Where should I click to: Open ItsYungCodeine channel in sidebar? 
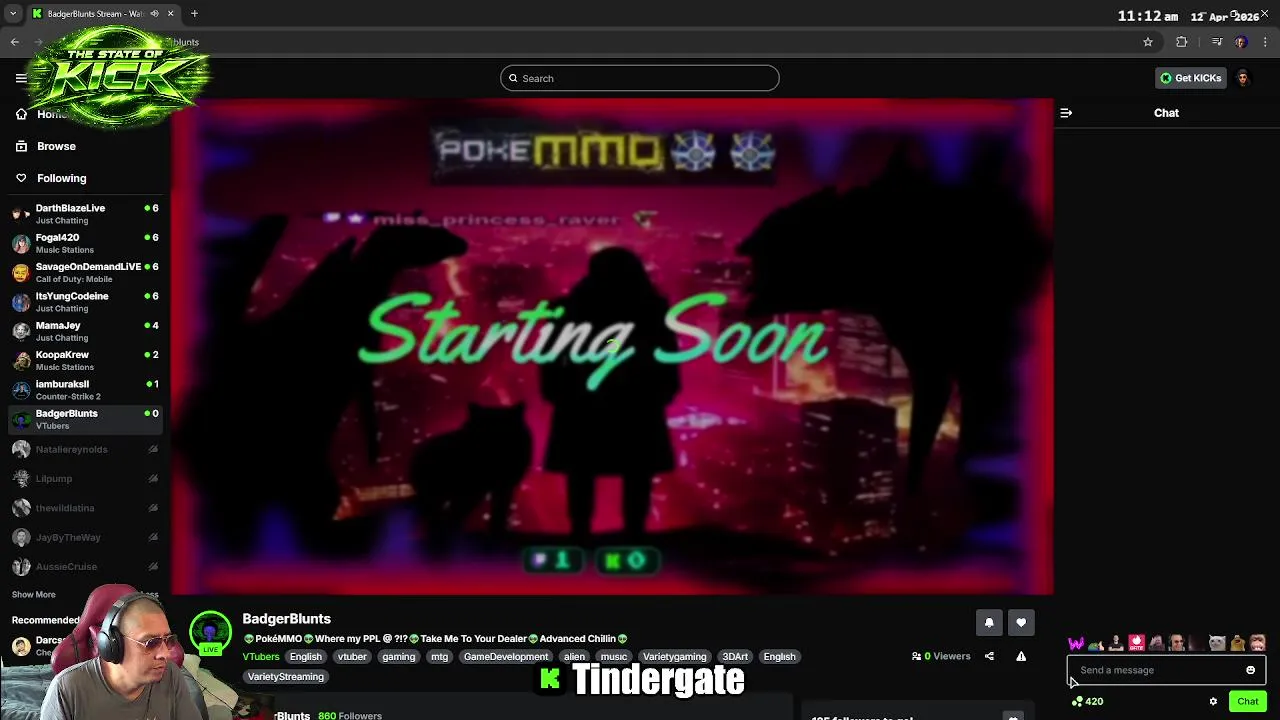85,302
